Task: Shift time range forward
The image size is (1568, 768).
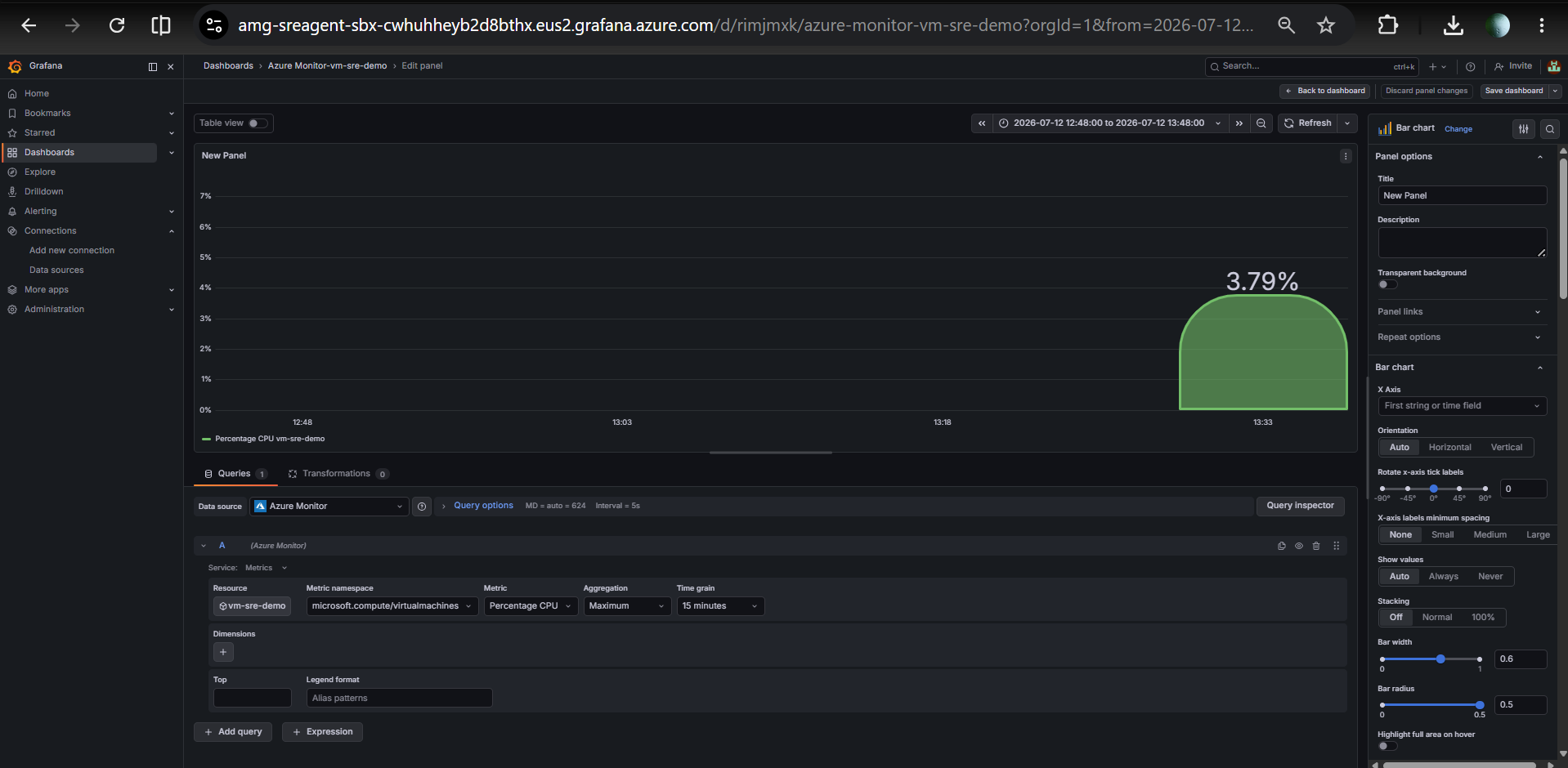Action: (1239, 123)
